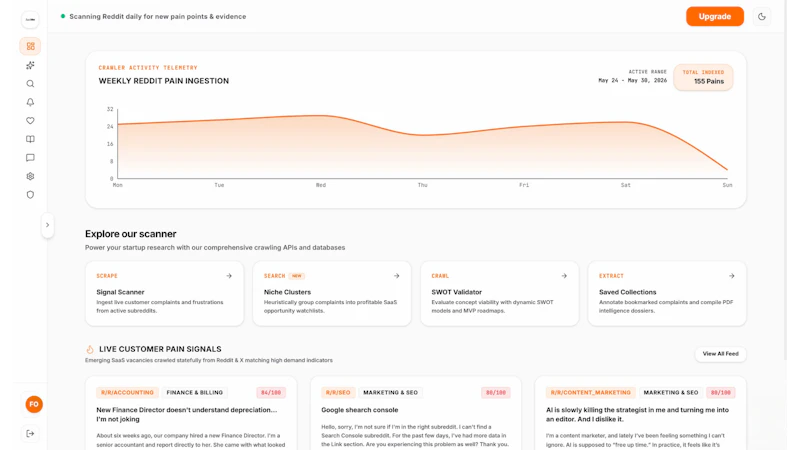
Task: Click the R/R/CONTENT_MARKETING subreddit tag
Action: (x=590, y=392)
